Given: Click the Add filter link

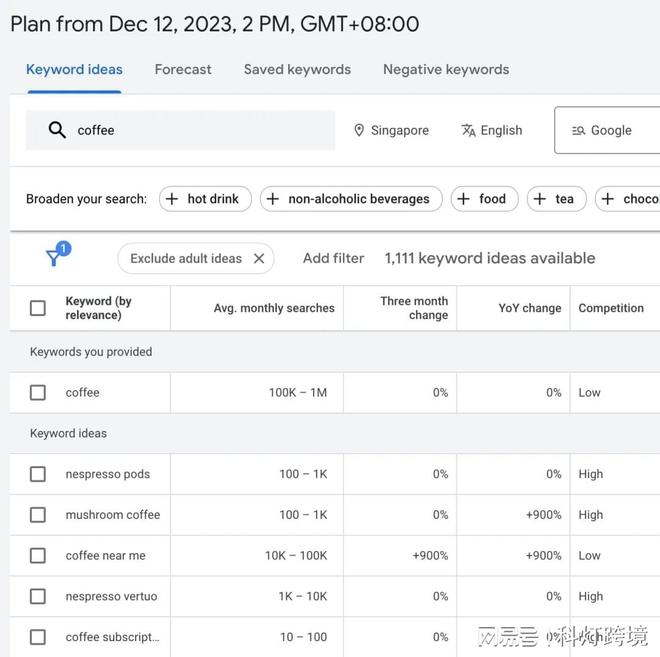Looking at the screenshot, I should click(x=333, y=258).
